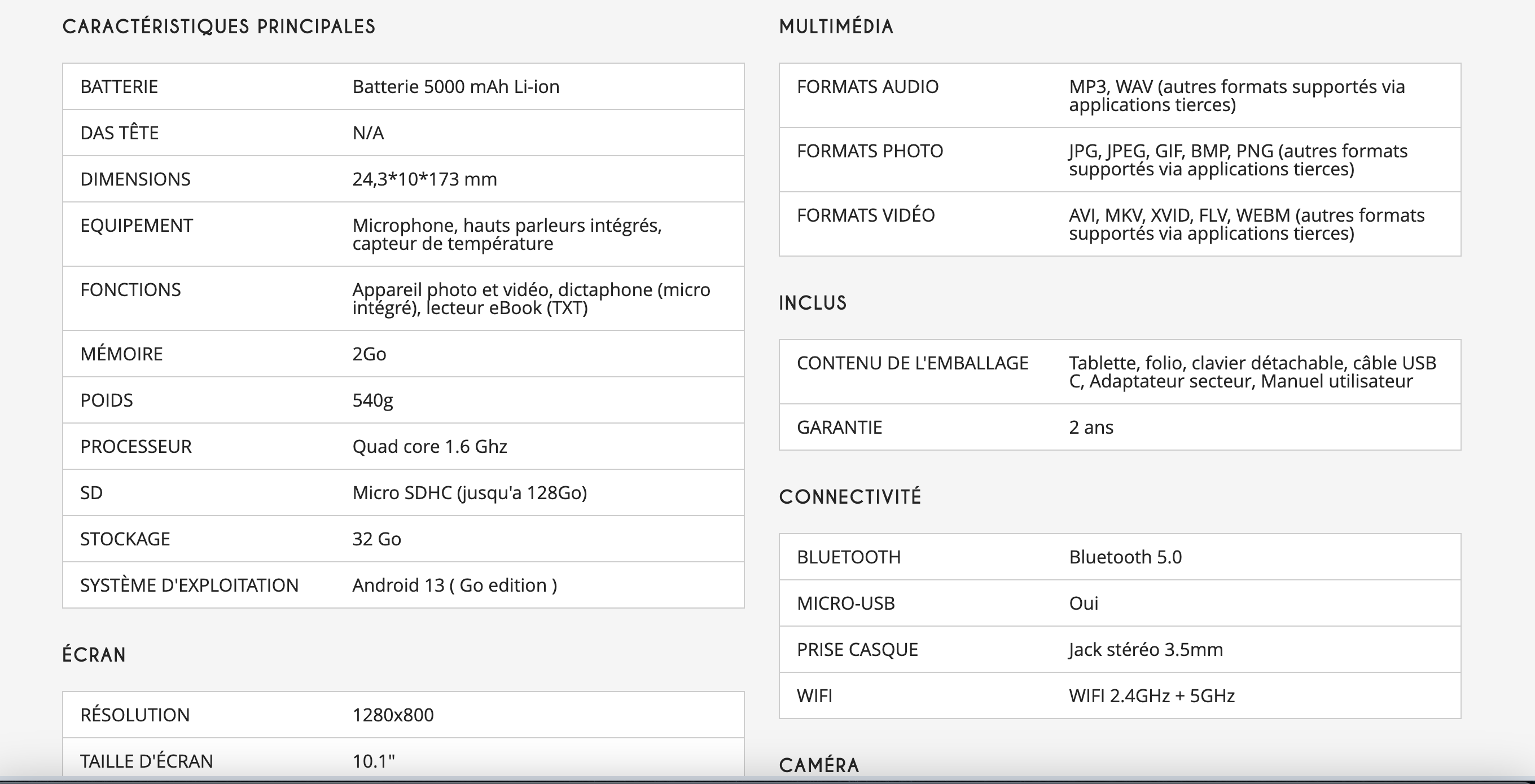Select the BATTERIE row value text
The image size is (1535, 784).
click(456, 87)
